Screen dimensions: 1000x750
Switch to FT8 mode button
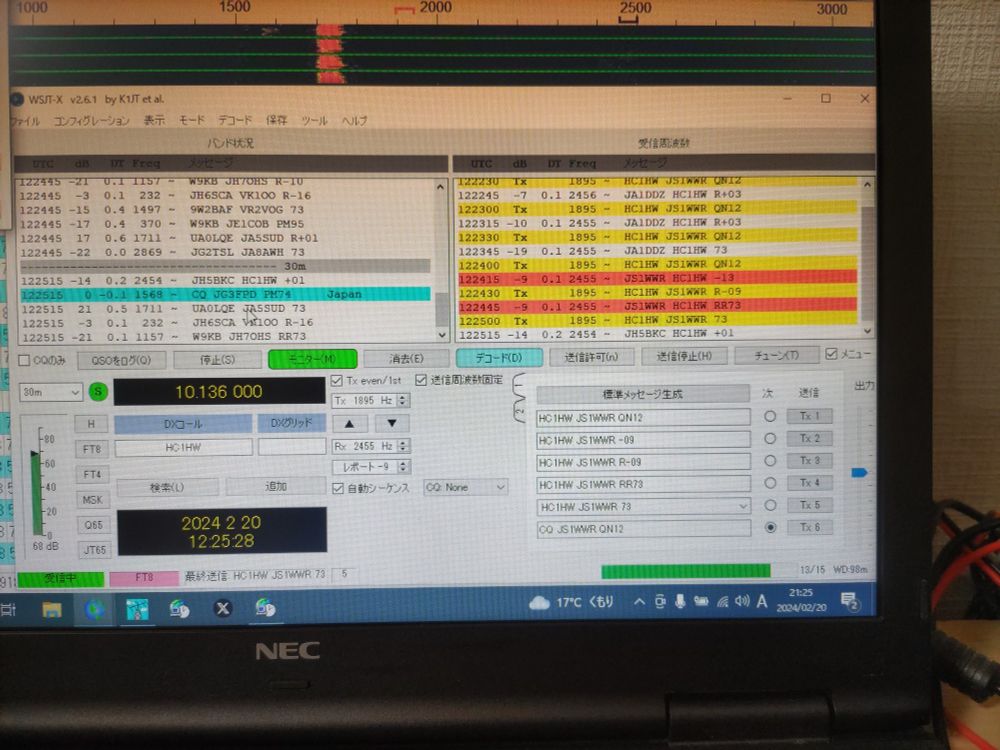click(x=92, y=449)
